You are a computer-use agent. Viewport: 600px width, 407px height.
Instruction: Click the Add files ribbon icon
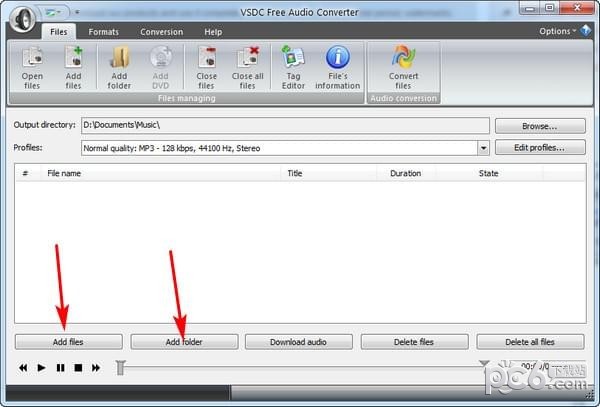(x=73, y=68)
